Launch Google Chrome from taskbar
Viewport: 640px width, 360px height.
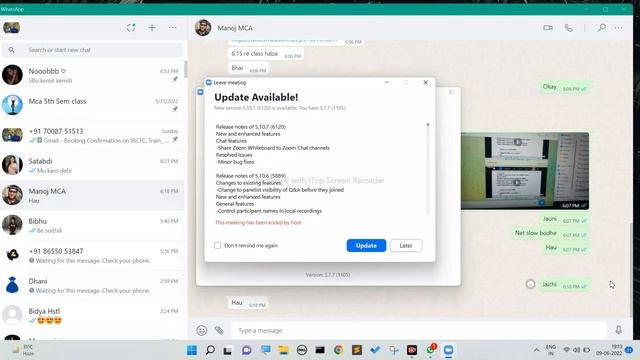coord(338,350)
